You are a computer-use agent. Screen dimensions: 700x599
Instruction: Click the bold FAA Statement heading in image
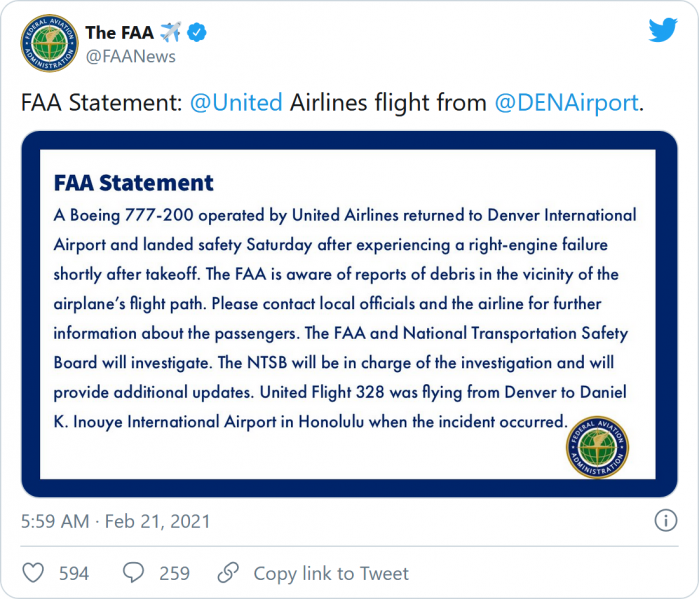133,183
